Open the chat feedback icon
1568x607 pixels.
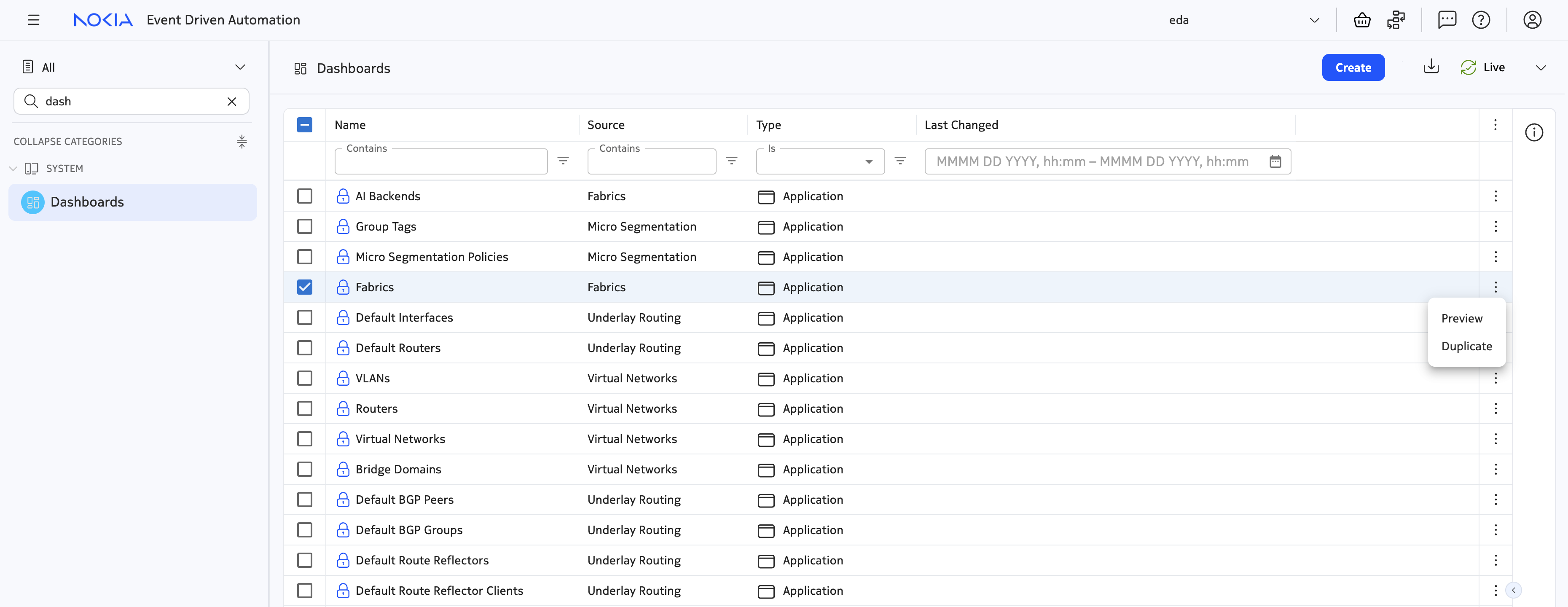(x=1447, y=20)
